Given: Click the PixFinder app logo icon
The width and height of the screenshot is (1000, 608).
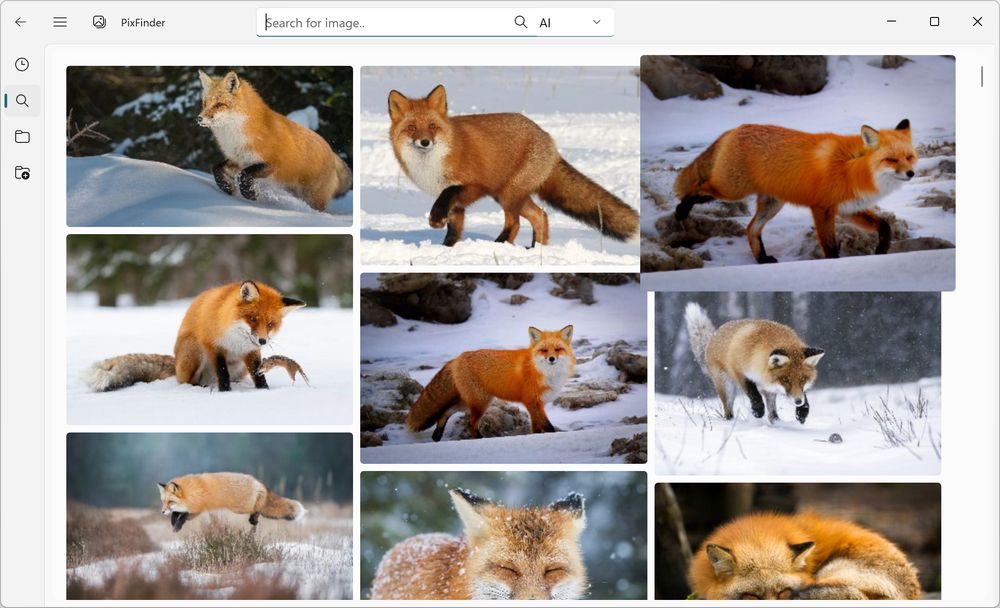Looking at the screenshot, I should click(x=99, y=22).
